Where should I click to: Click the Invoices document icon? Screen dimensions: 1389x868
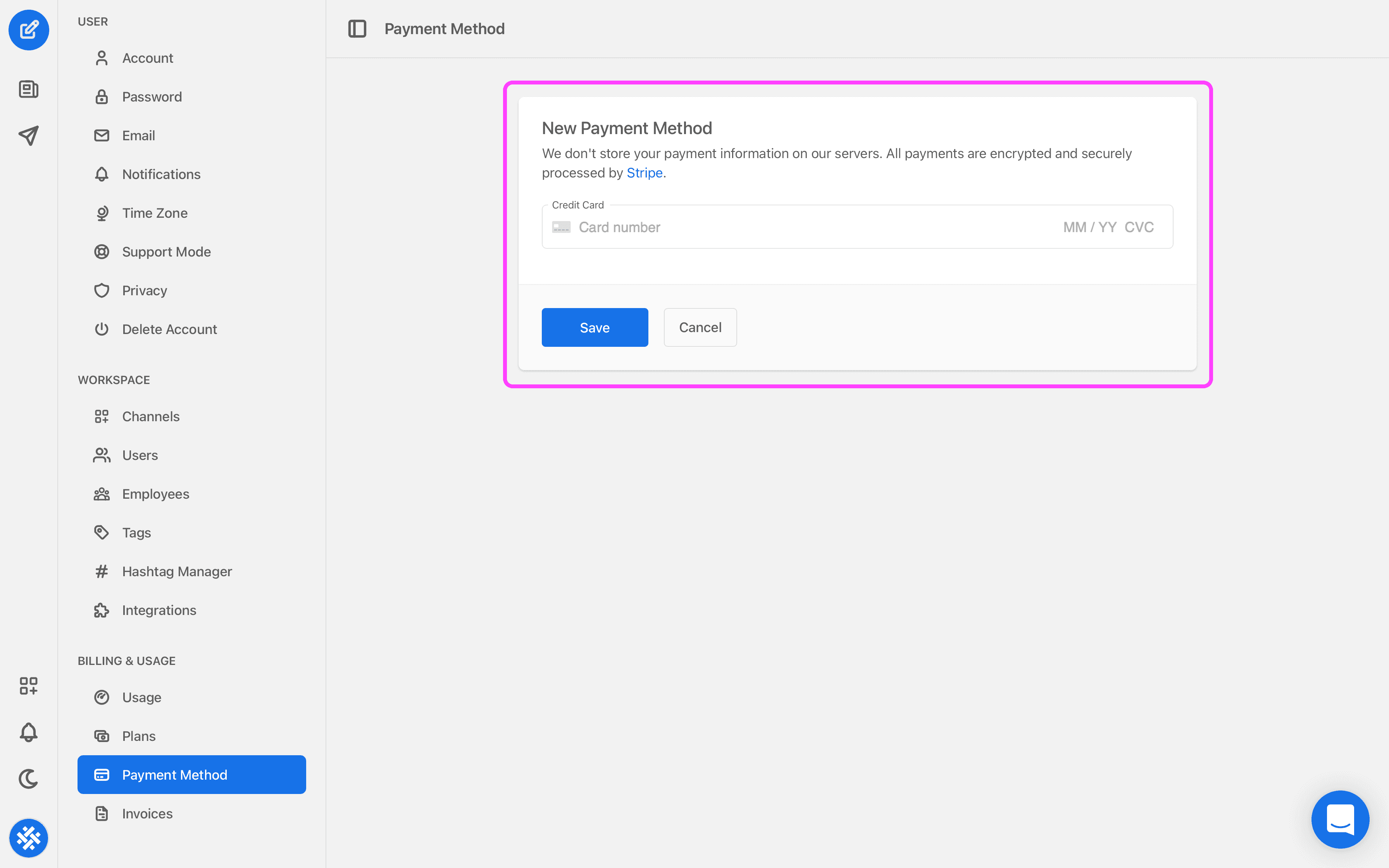tap(102, 813)
